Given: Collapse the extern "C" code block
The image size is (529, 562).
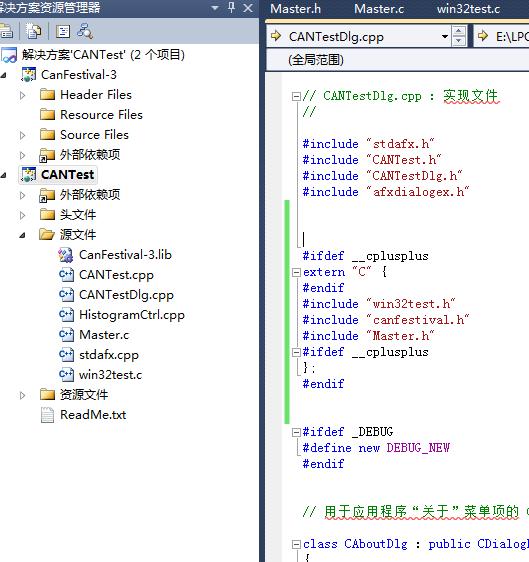Looking at the screenshot, I should (296, 272).
